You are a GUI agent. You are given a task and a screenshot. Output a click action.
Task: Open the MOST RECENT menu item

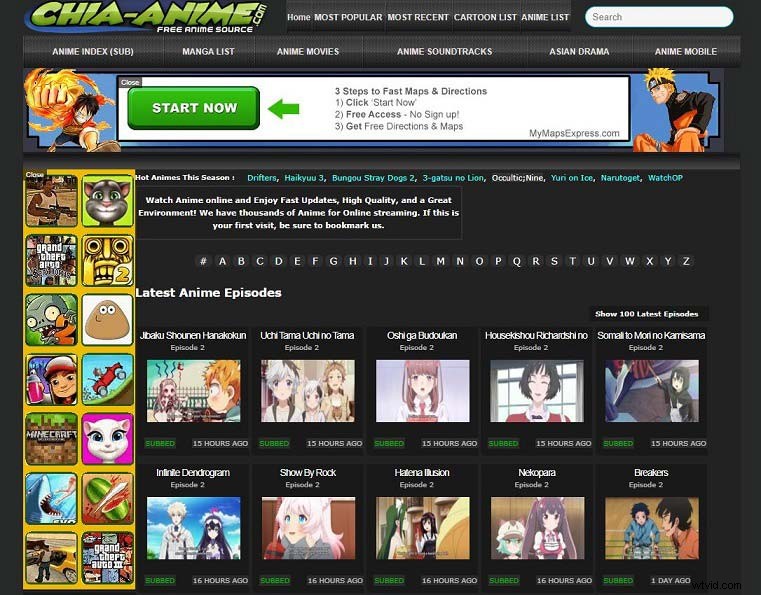pos(418,17)
